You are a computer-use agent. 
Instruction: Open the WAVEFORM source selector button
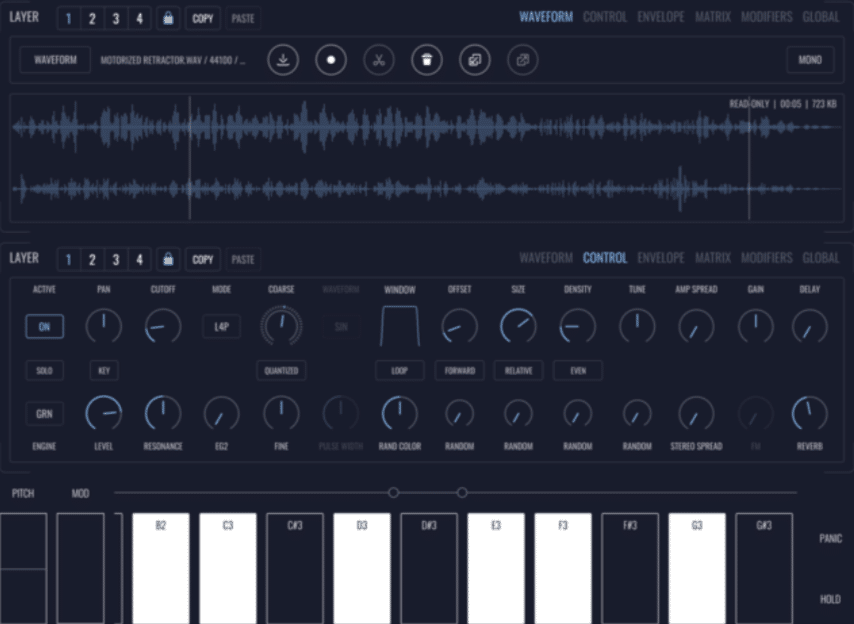[x=55, y=60]
